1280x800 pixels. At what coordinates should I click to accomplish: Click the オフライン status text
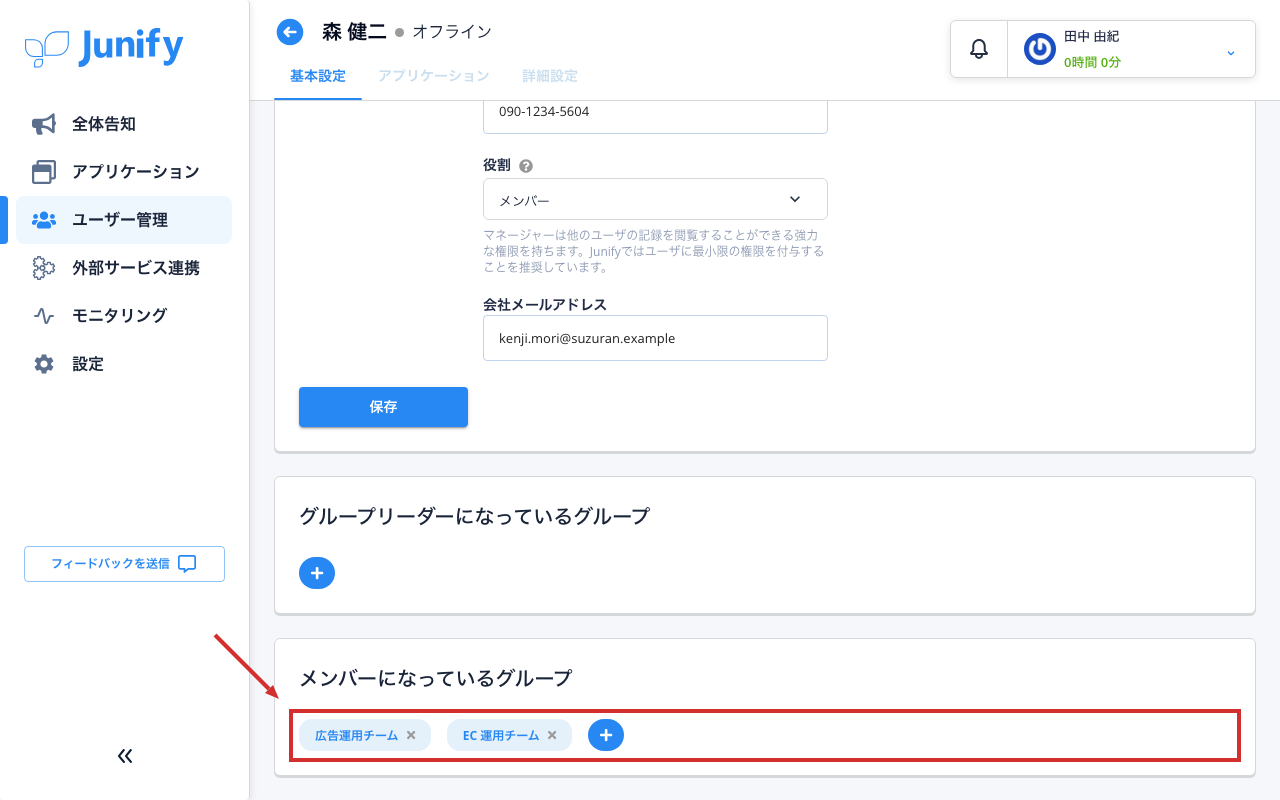coord(452,32)
